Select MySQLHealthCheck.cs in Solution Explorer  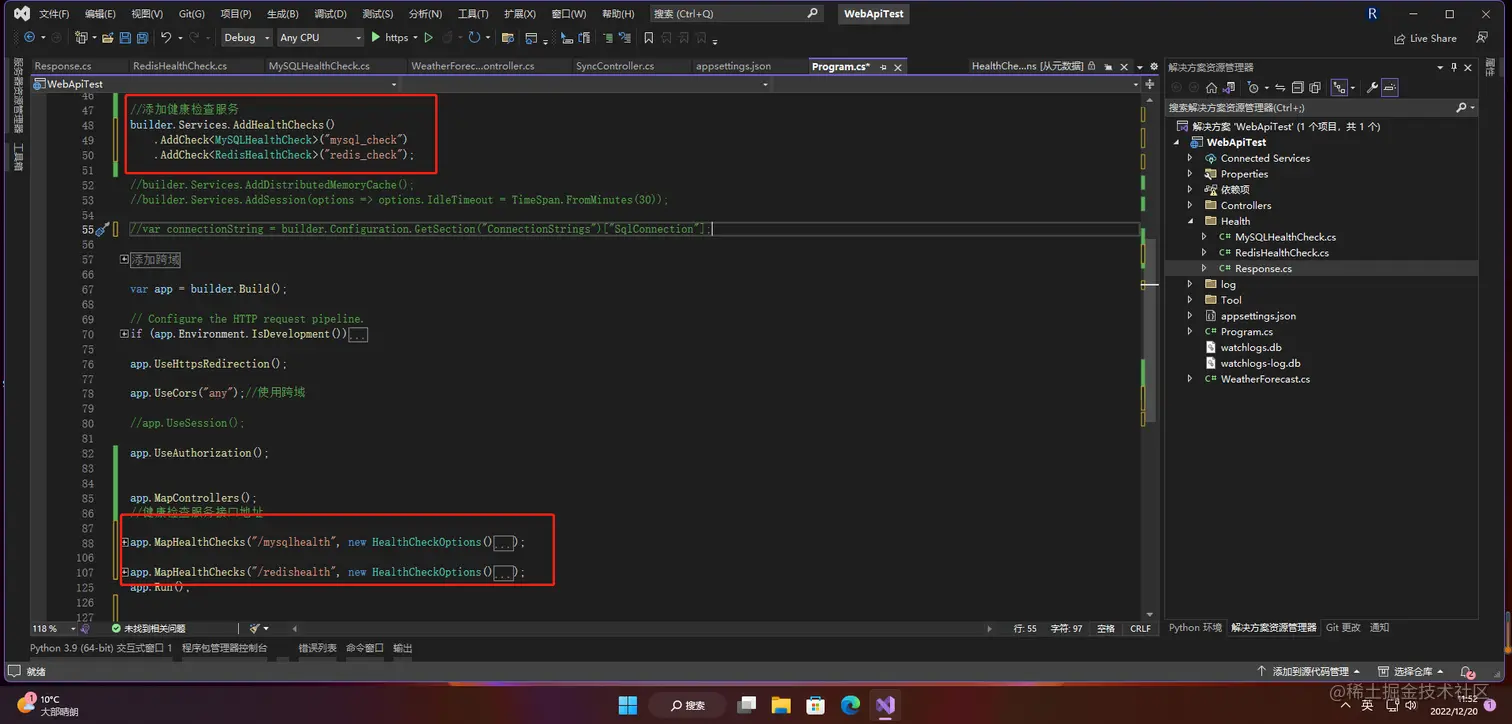point(1285,237)
